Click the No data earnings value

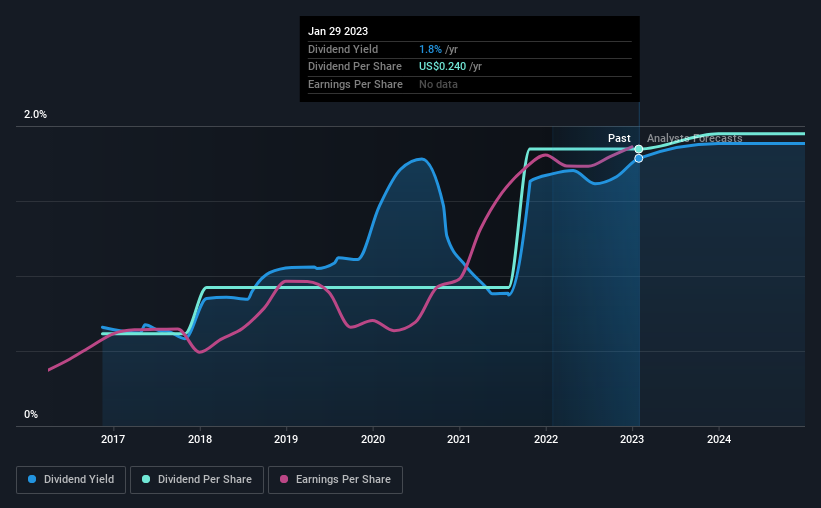pos(438,84)
